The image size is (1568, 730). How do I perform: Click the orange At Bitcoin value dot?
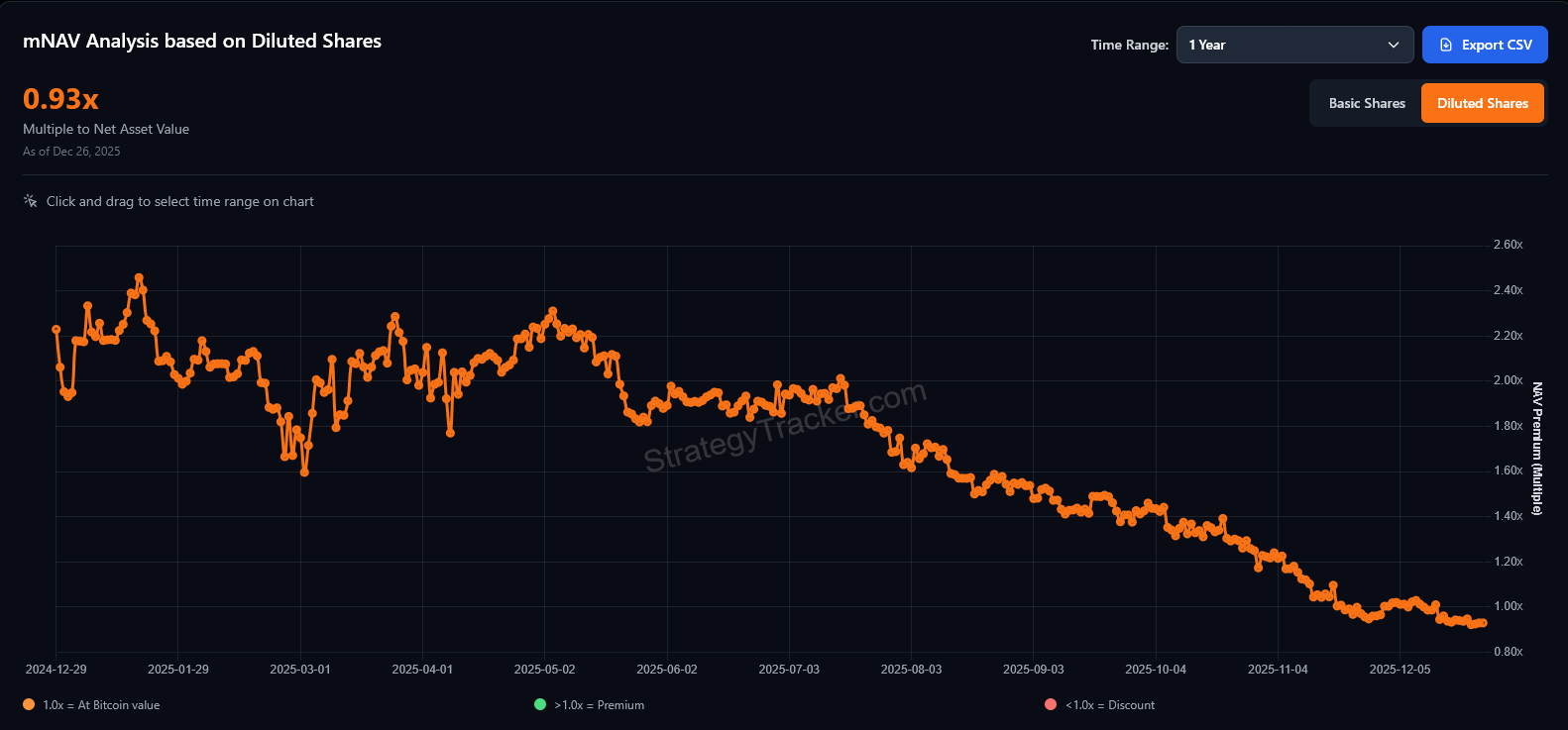tap(29, 704)
